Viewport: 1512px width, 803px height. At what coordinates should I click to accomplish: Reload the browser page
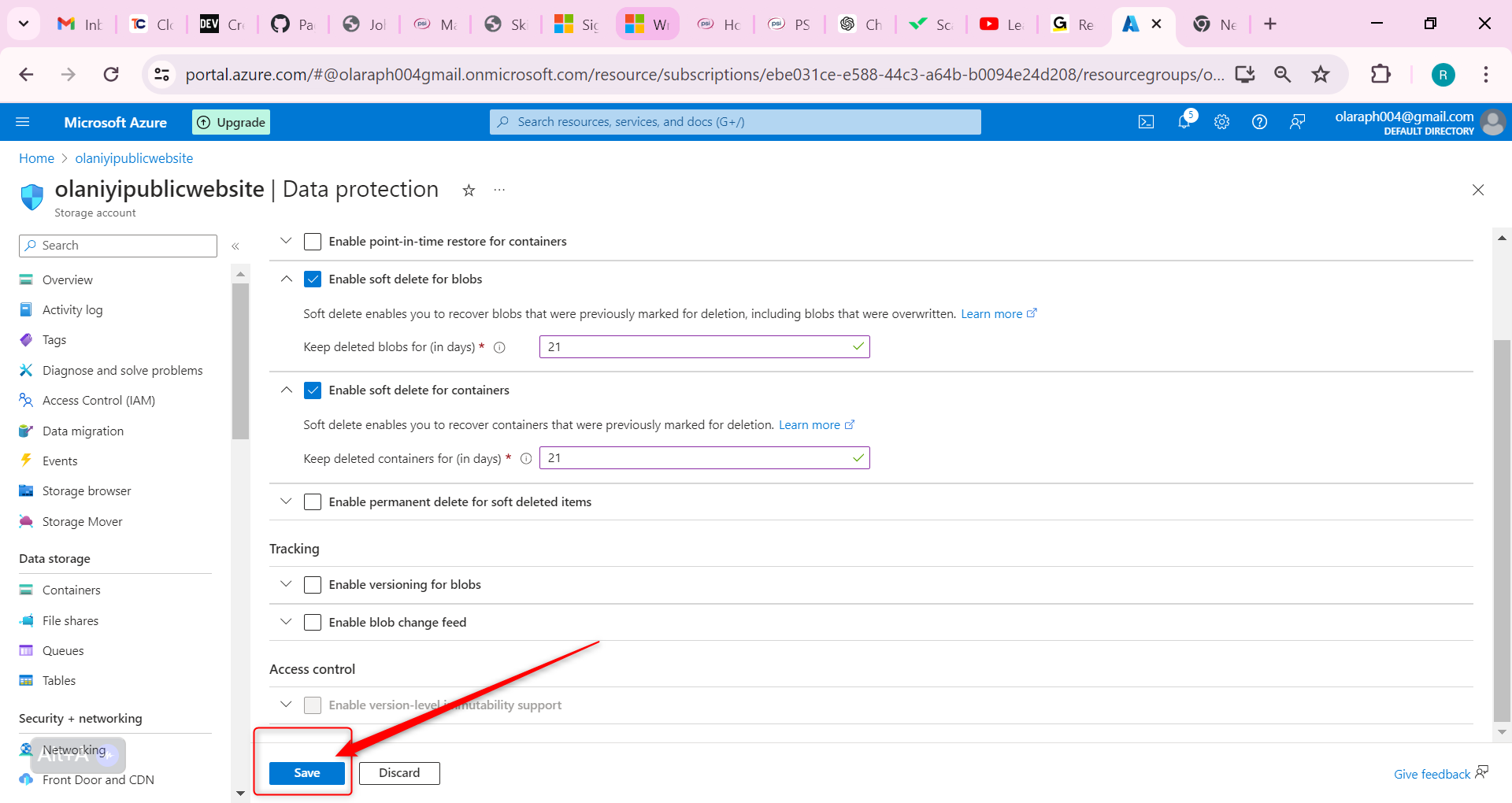point(111,74)
